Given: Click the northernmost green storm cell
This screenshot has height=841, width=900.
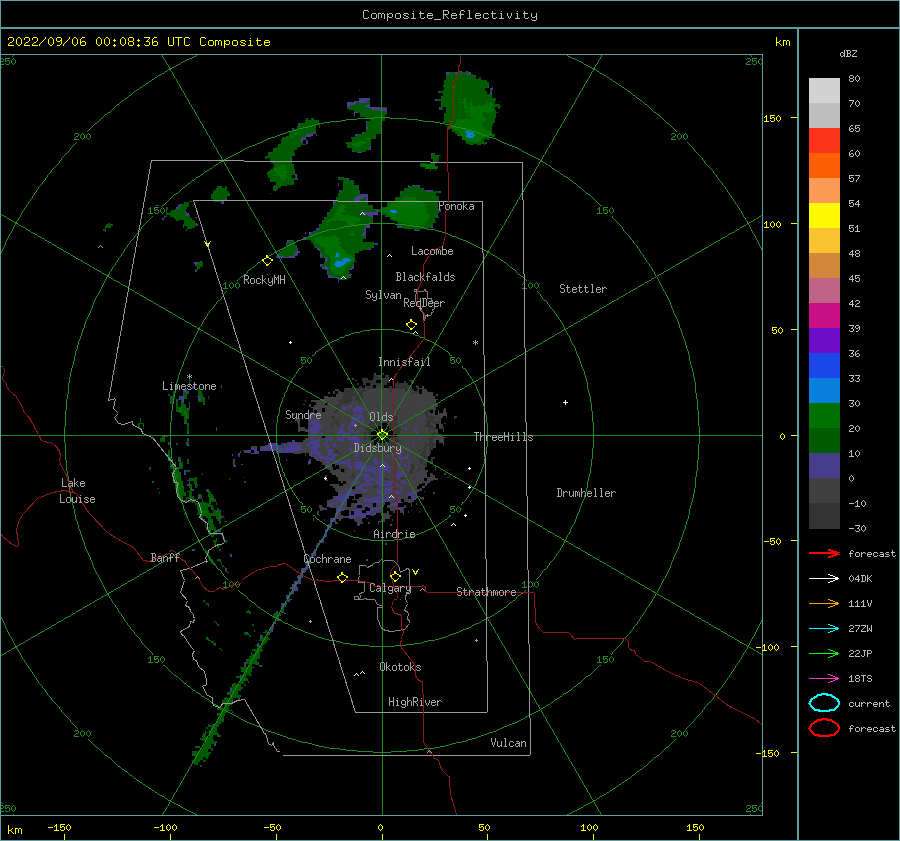Looking at the screenshot, I should (470, 107).
